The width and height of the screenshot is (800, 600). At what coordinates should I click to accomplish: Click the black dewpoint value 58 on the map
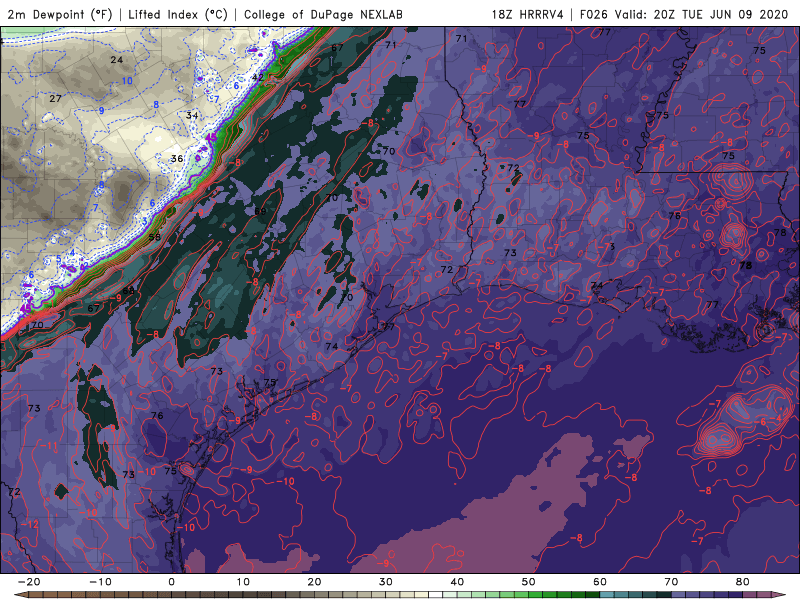tap(155, 237)
